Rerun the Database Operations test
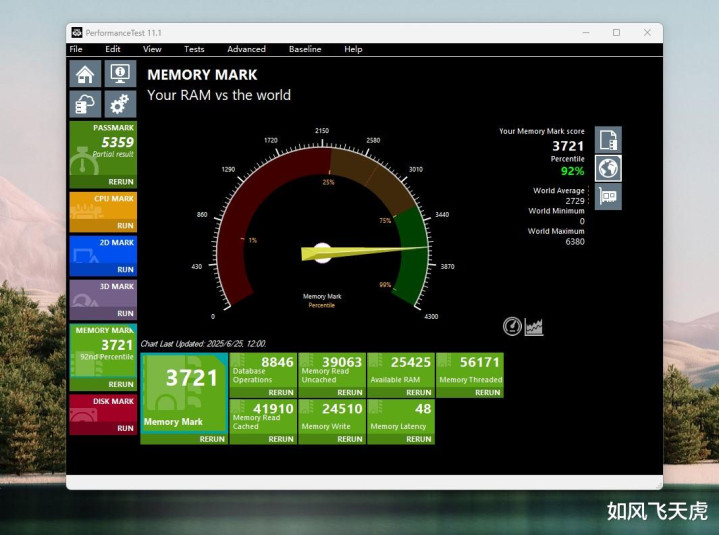This screenshot has height=535, width=719. (281, 392)
